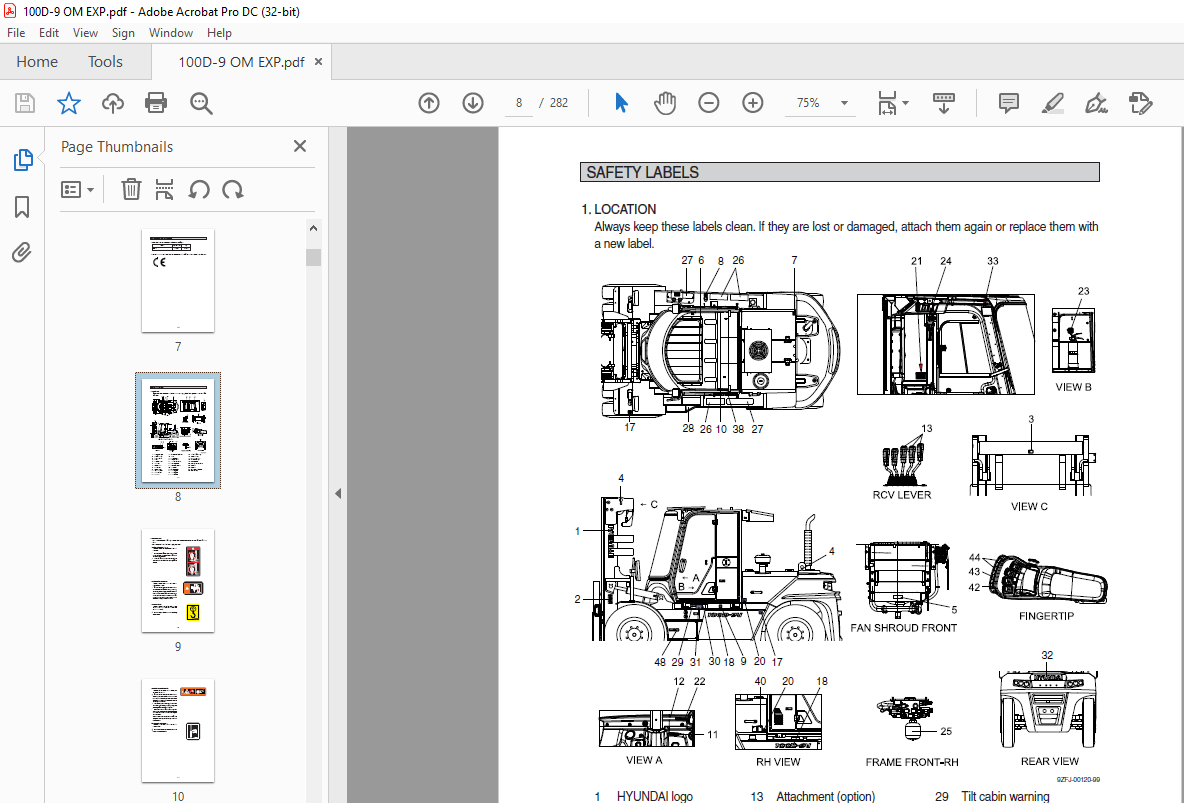
Task: Zoom out with the minus button
Action: (x=708, y=103)
